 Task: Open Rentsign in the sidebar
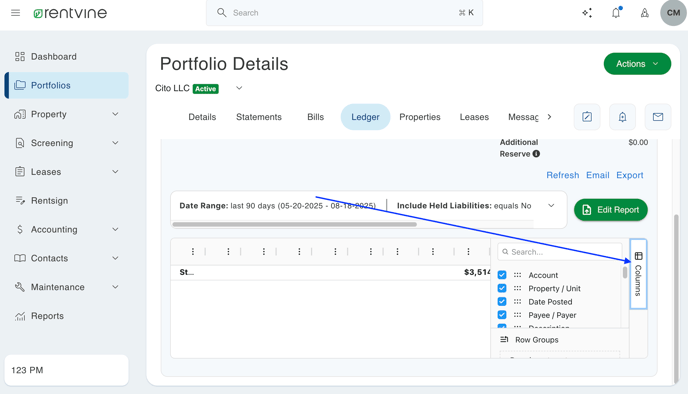pos(67,201)
